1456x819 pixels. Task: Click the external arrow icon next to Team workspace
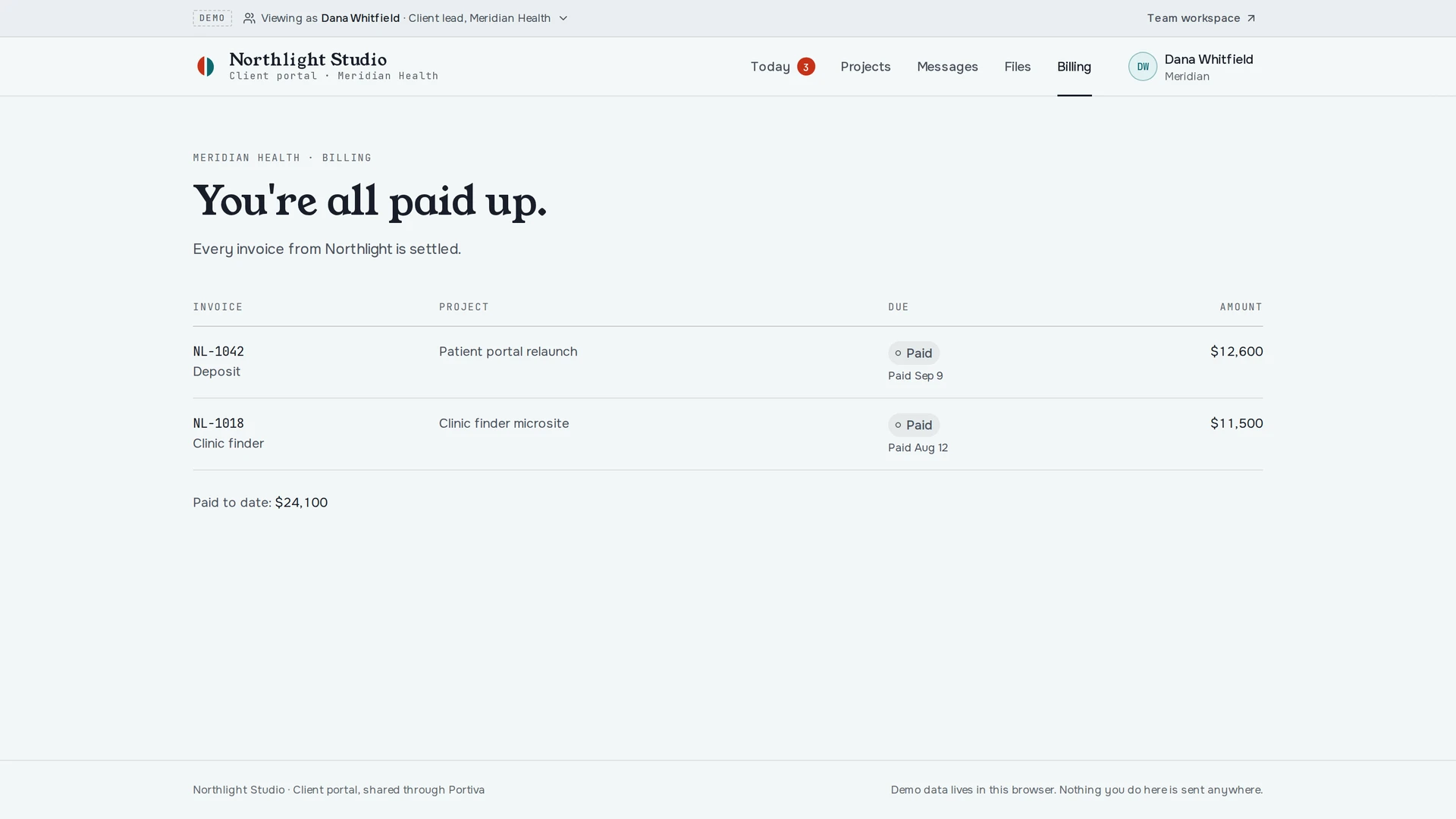[1250, 18]
